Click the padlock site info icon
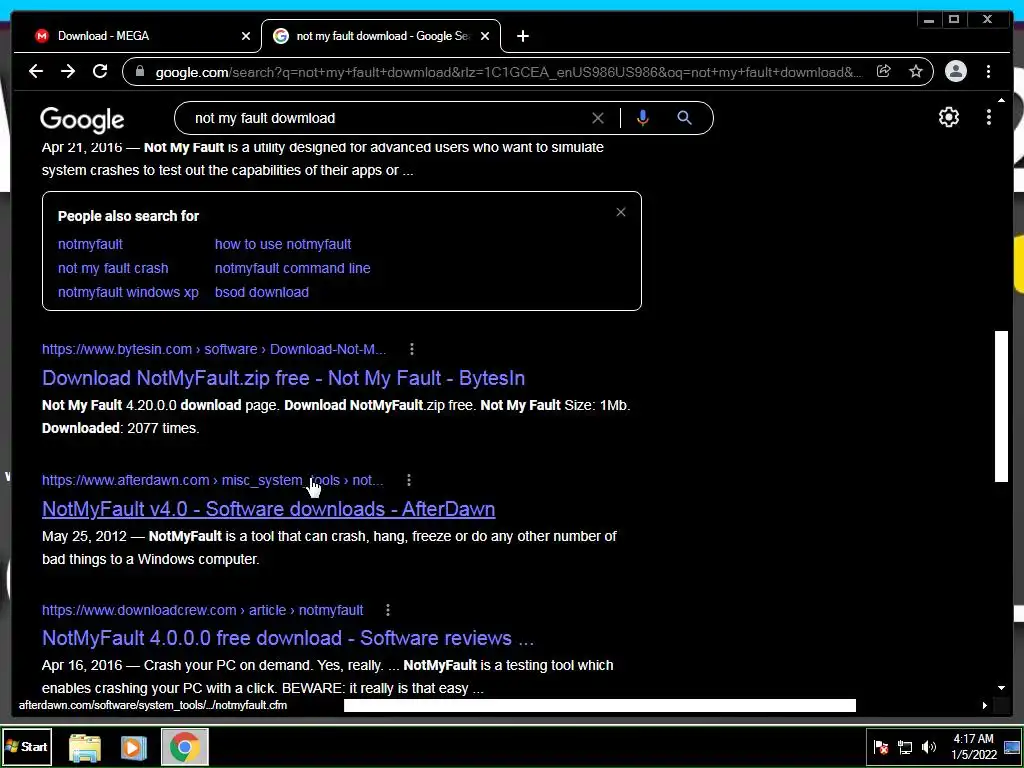 click(x=139, y=71)
